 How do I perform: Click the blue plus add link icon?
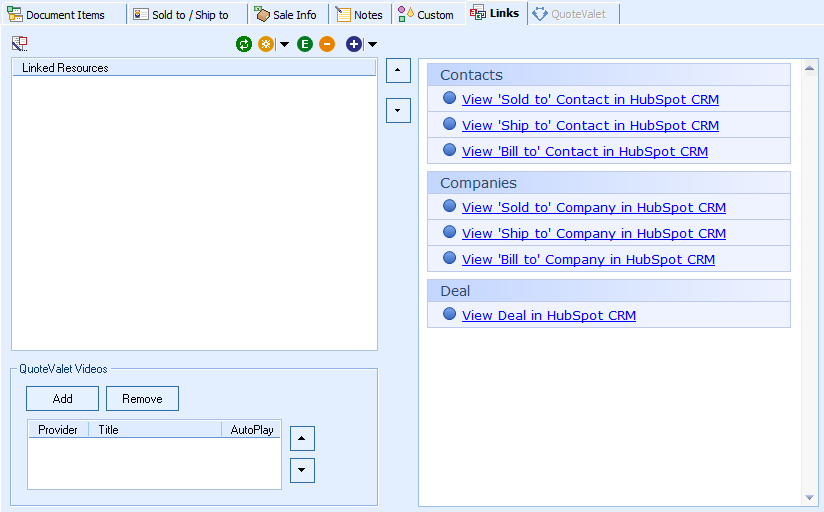354,44
